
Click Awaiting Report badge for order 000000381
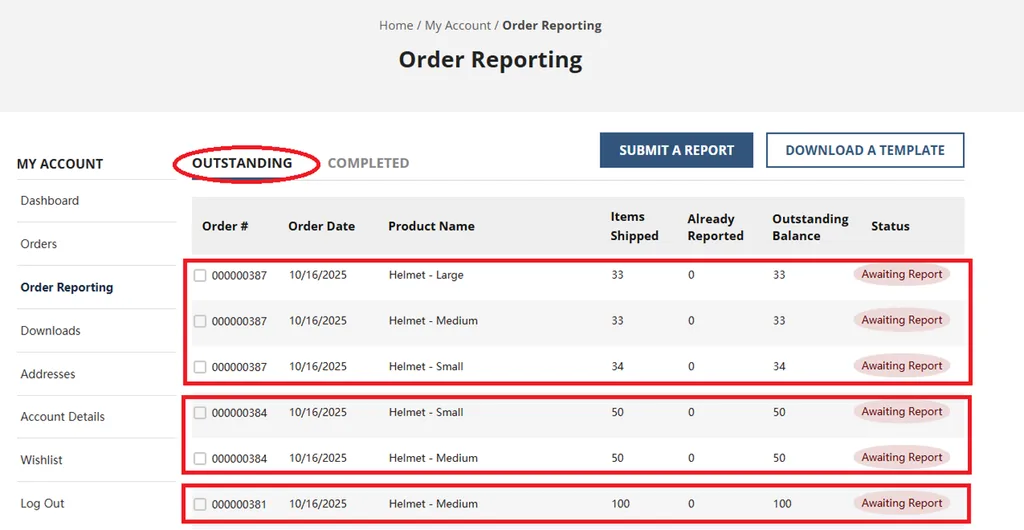click(901, 503)
